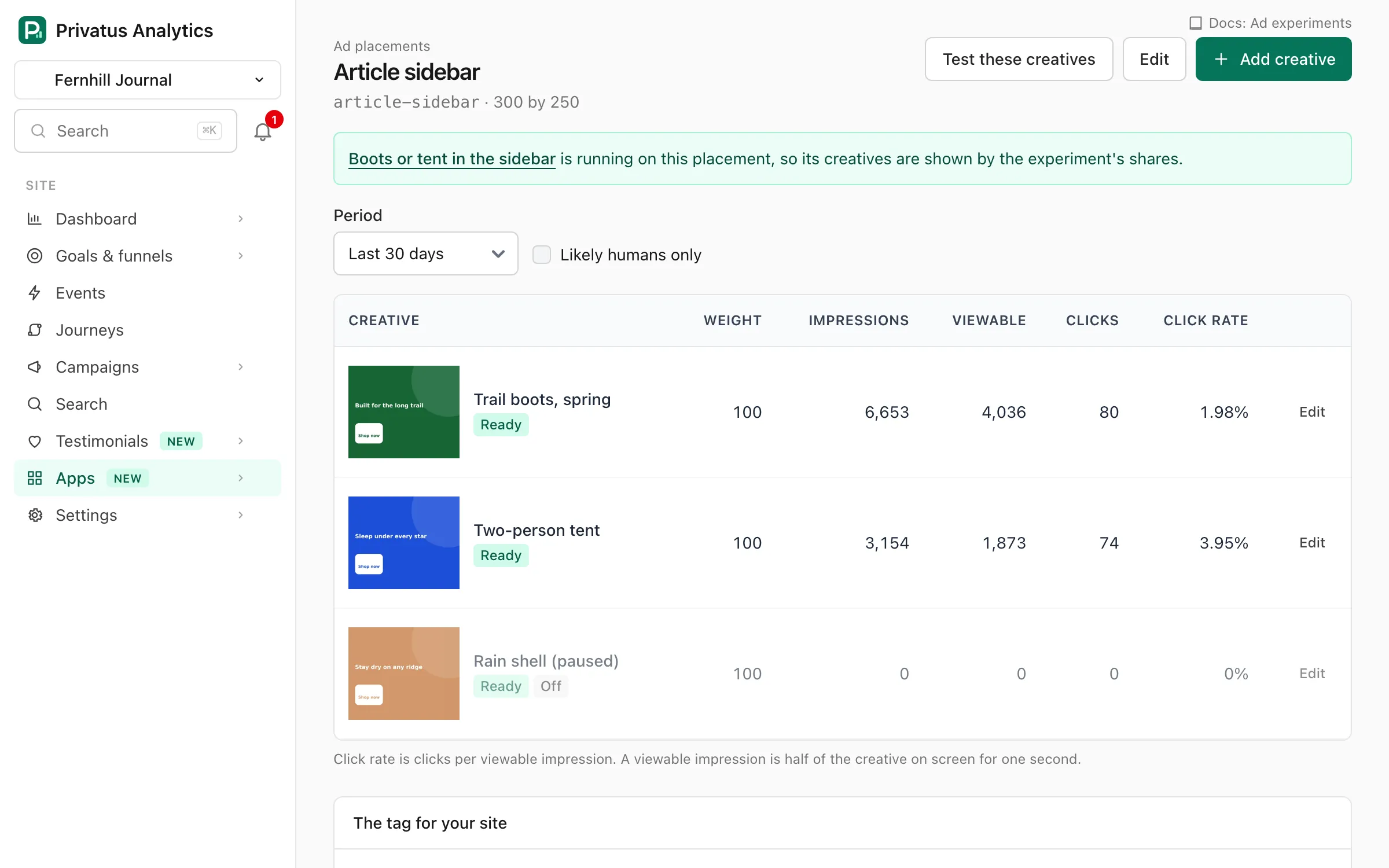Expand the Campaigns chevron
1389x868 pixels.
pyautogui.click(x=241, y=367)
